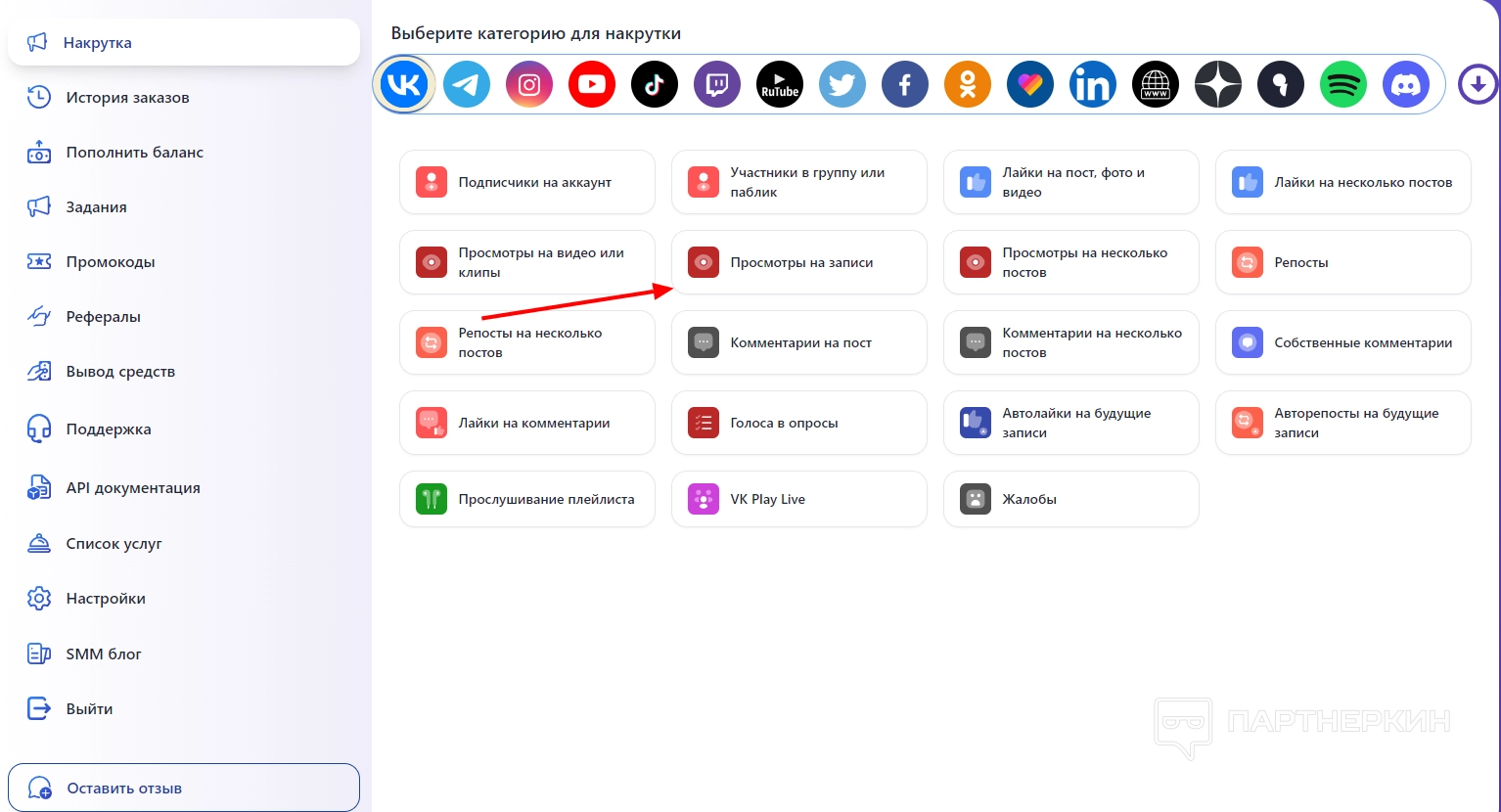Choose Лайки на комментарии
Image resolution: width=1501 pixels, height=812 pixels.
click(x=527, y=423)
